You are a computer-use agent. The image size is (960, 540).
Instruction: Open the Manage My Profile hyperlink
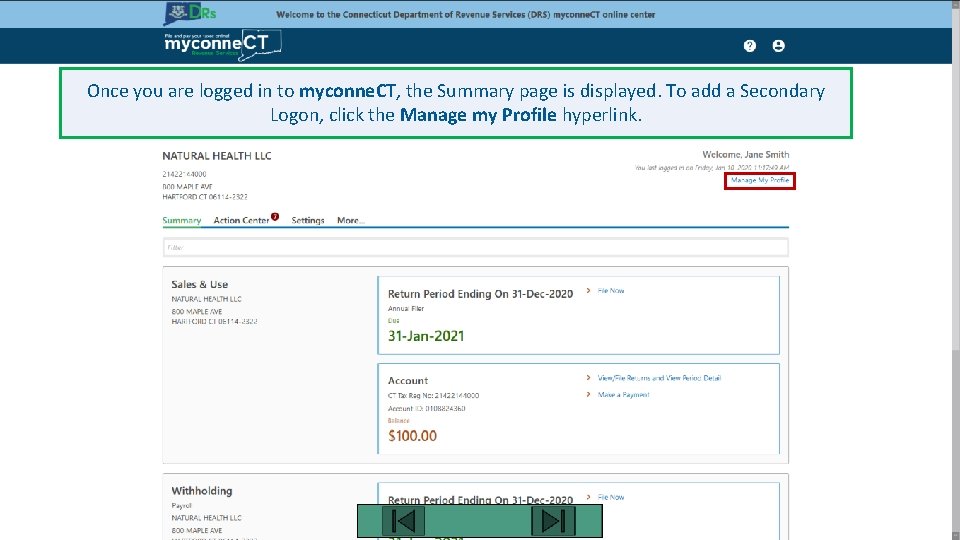760,181
